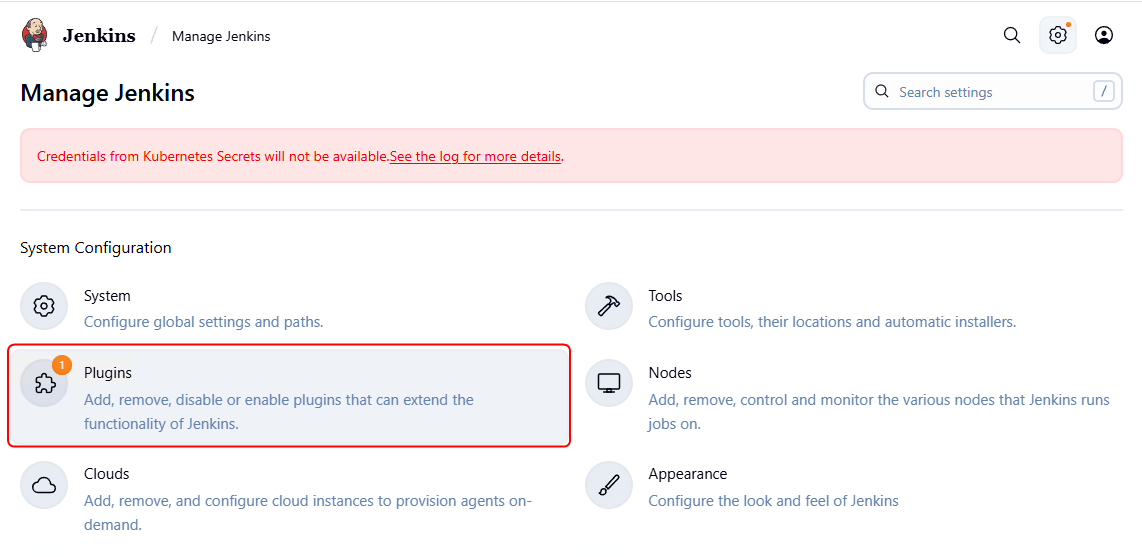
Task: Click the Manage Jenkins gear icon in header
Action: click(x=1058, y=35)
